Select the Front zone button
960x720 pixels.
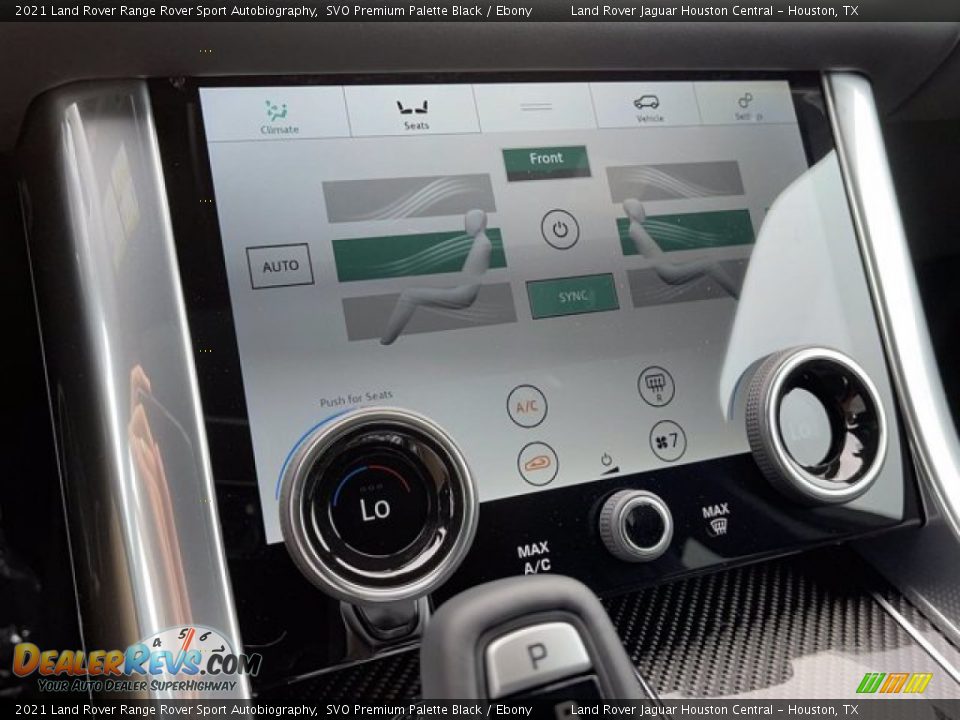coord(546,162)
